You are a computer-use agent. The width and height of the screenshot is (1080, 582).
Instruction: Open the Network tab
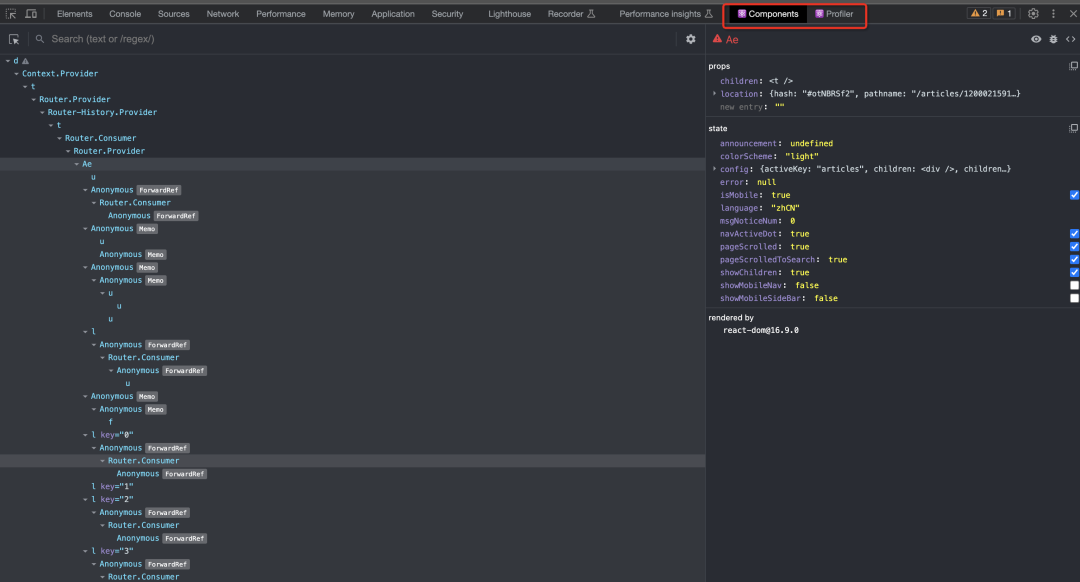tap(222, 14)
